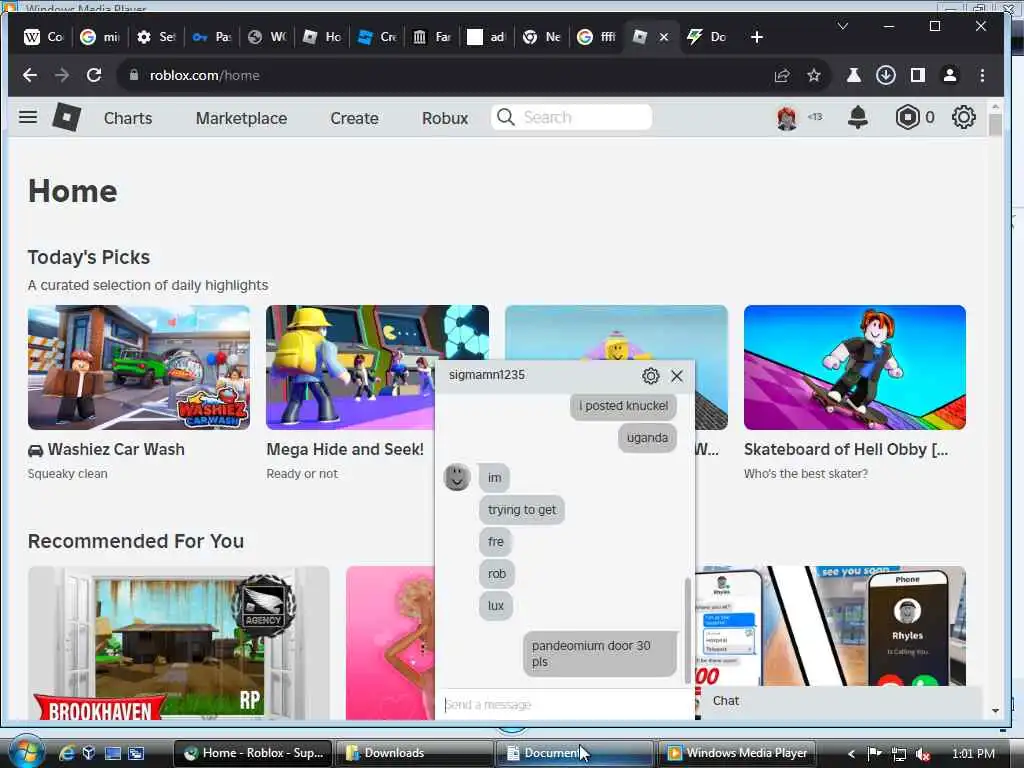Open Windows Media Player taskbar button
The height and width of the screenshot is (768, 1024).
738,753
